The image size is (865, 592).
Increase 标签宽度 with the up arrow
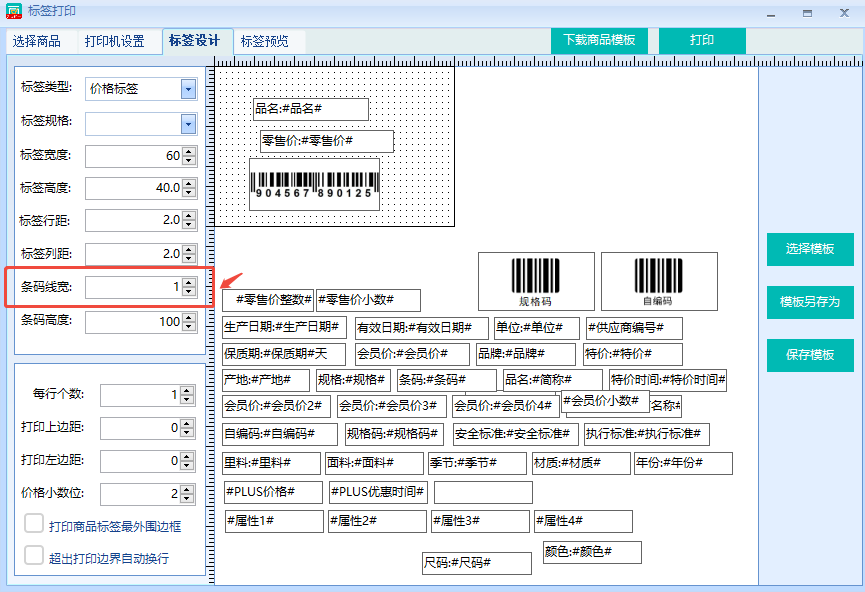click(189, 151)
